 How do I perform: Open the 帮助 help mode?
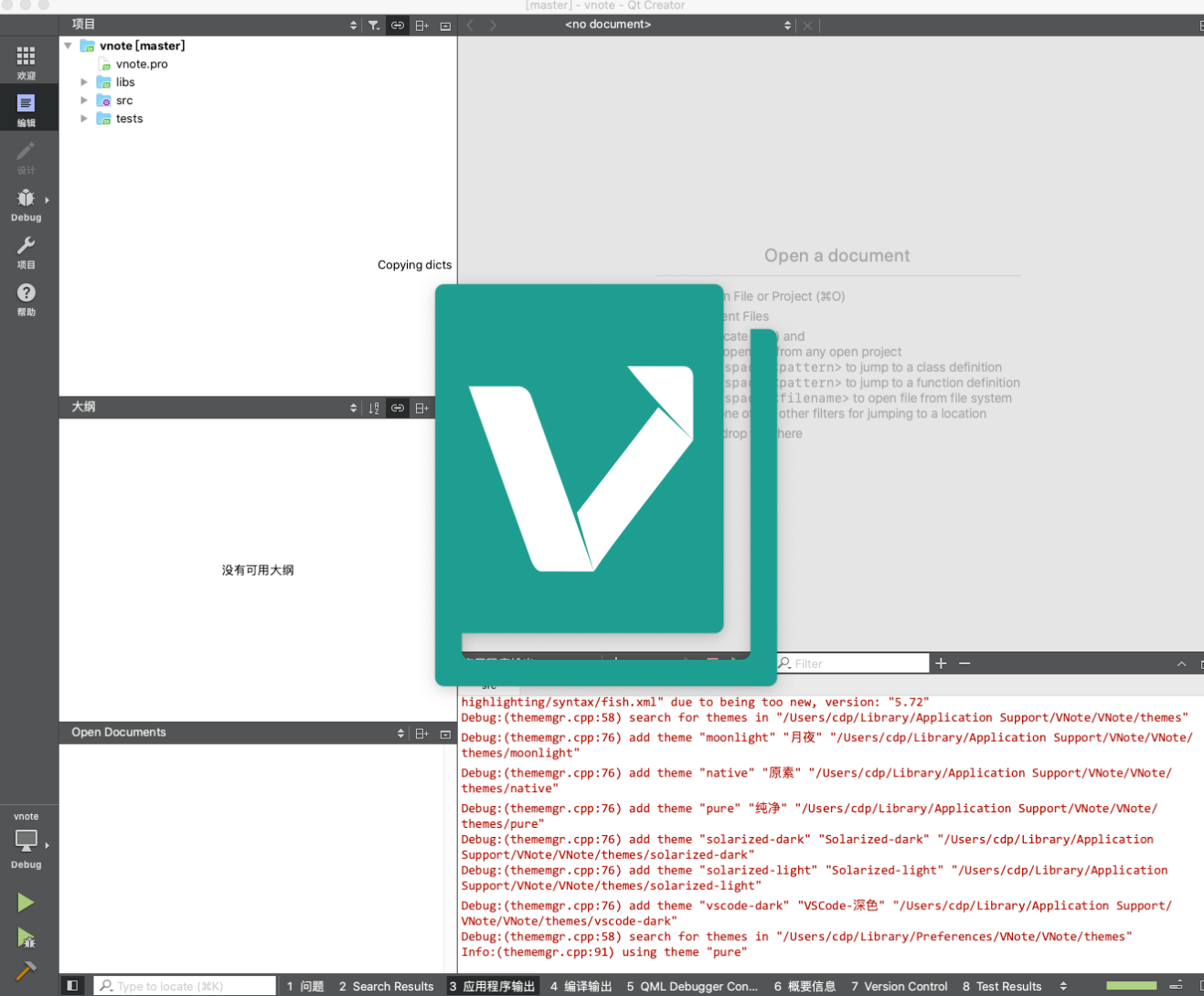click(x=26, y=300)
